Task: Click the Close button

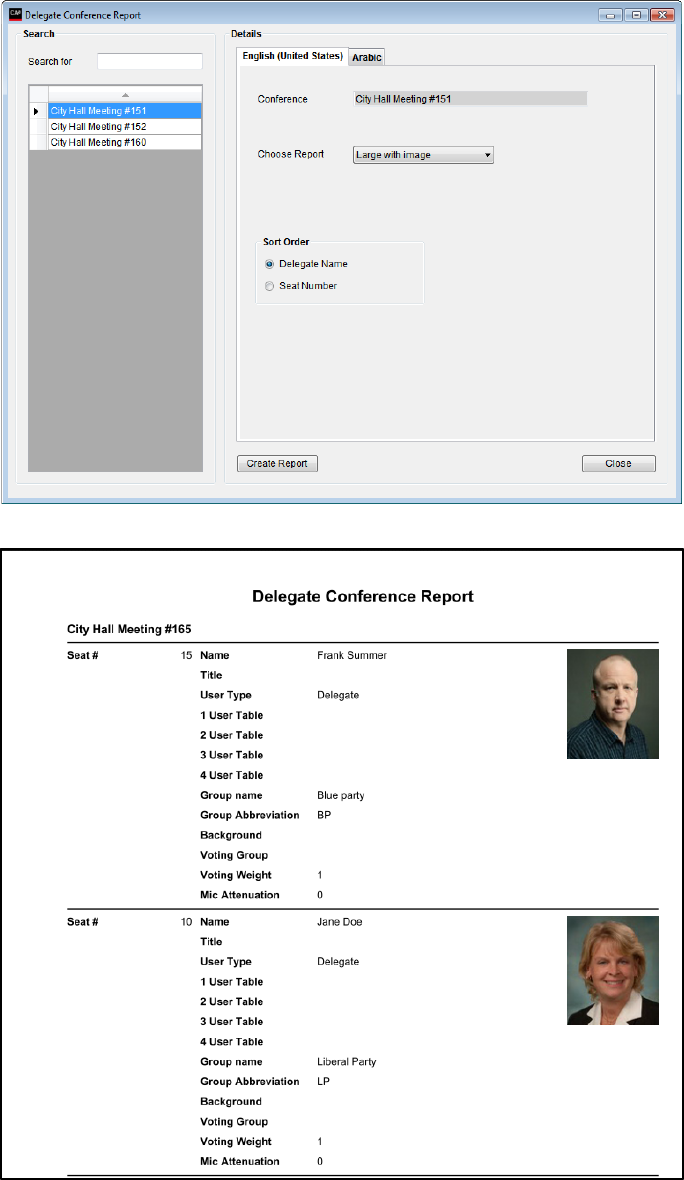Action: 619,464
